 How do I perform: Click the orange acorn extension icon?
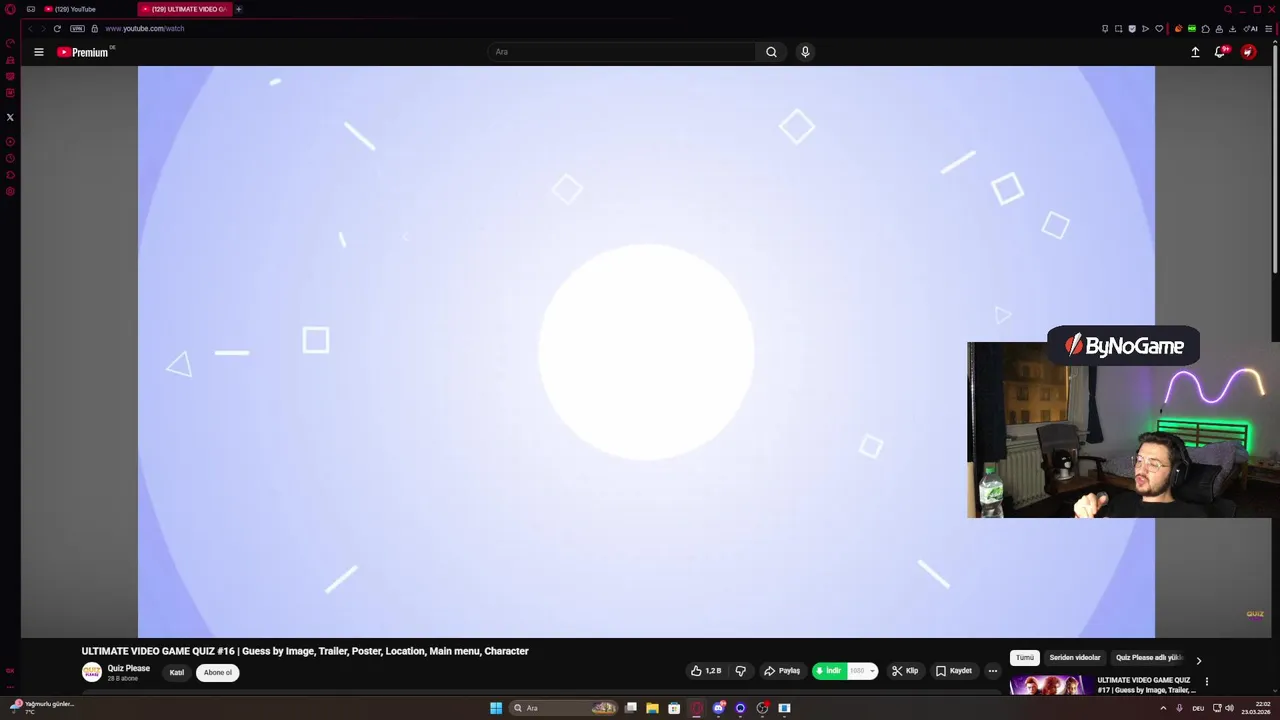tap(1179, 28)
